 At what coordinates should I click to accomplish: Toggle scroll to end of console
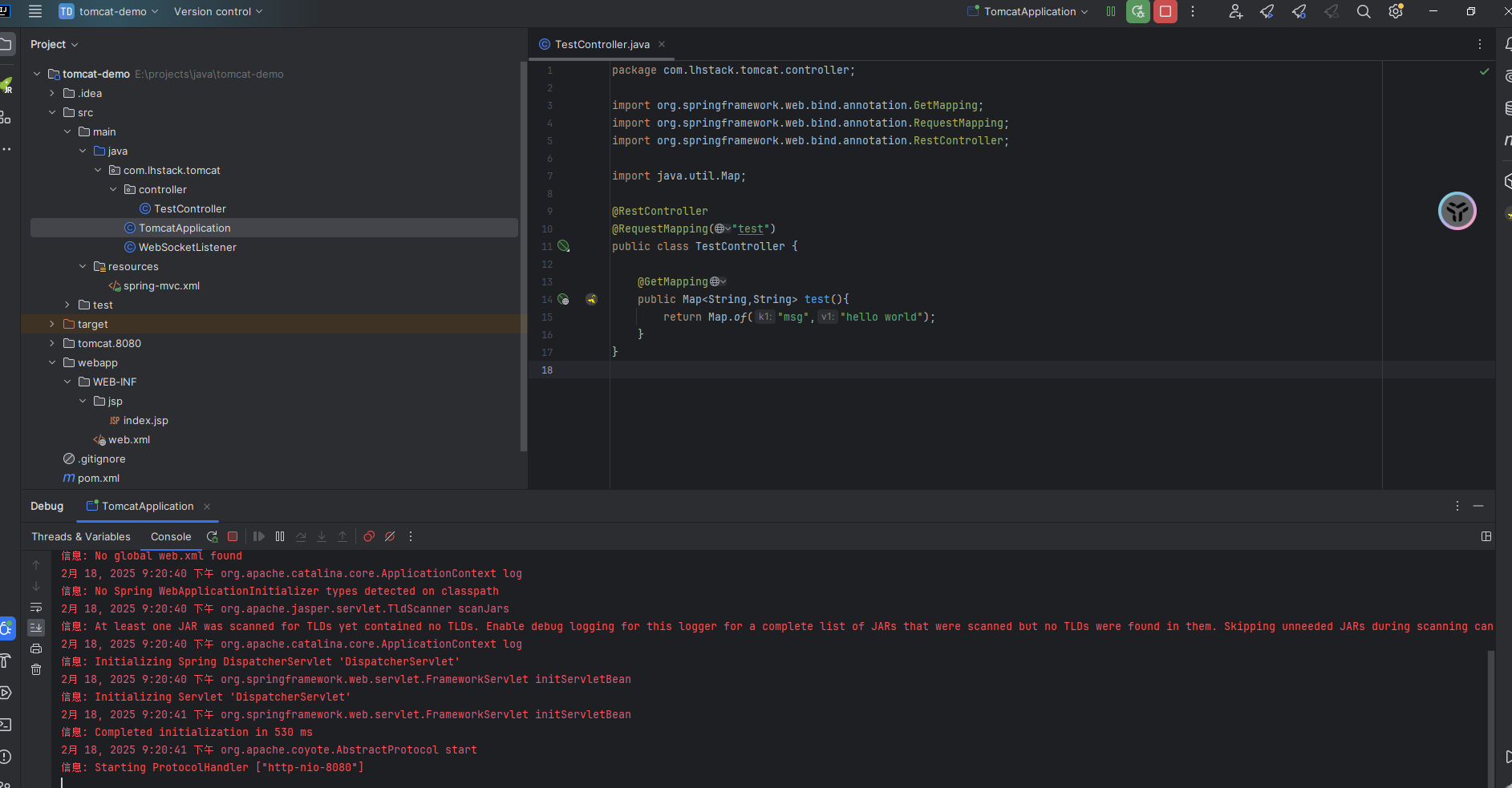36,628
